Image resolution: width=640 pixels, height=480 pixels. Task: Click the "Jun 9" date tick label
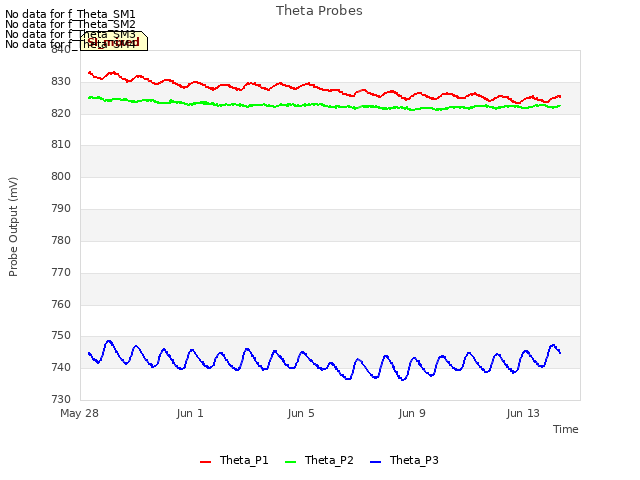(x=412, y=413)
